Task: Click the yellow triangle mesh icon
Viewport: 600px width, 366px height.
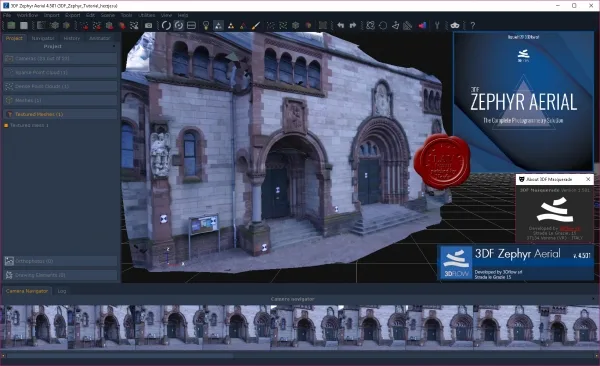Action: (x=231, y=26)
